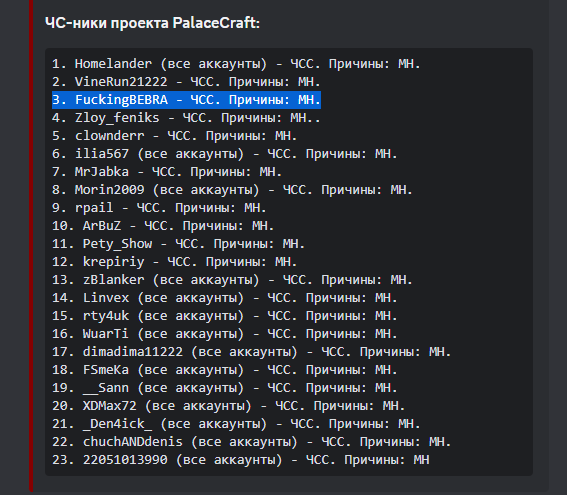Viewport: 567px width, 495px height.
Task: Click the dimadima11222 entry
Action: [252, 352]
